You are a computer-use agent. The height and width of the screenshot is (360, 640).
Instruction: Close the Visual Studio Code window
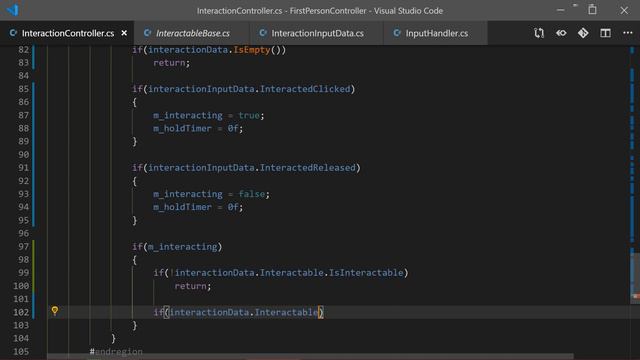tap(624, 10)
